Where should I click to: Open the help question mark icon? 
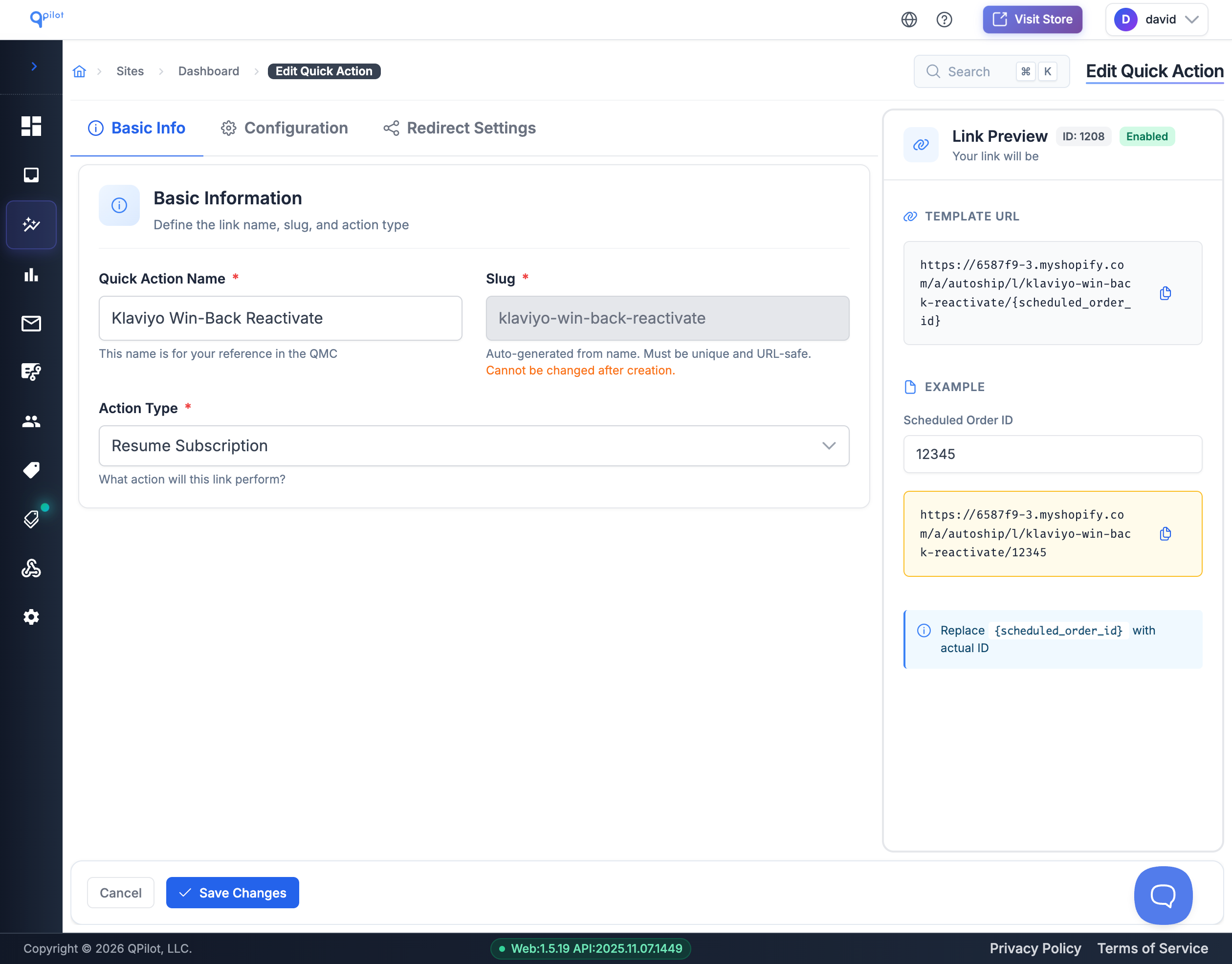pyautogui.click(x=944, y=20)
